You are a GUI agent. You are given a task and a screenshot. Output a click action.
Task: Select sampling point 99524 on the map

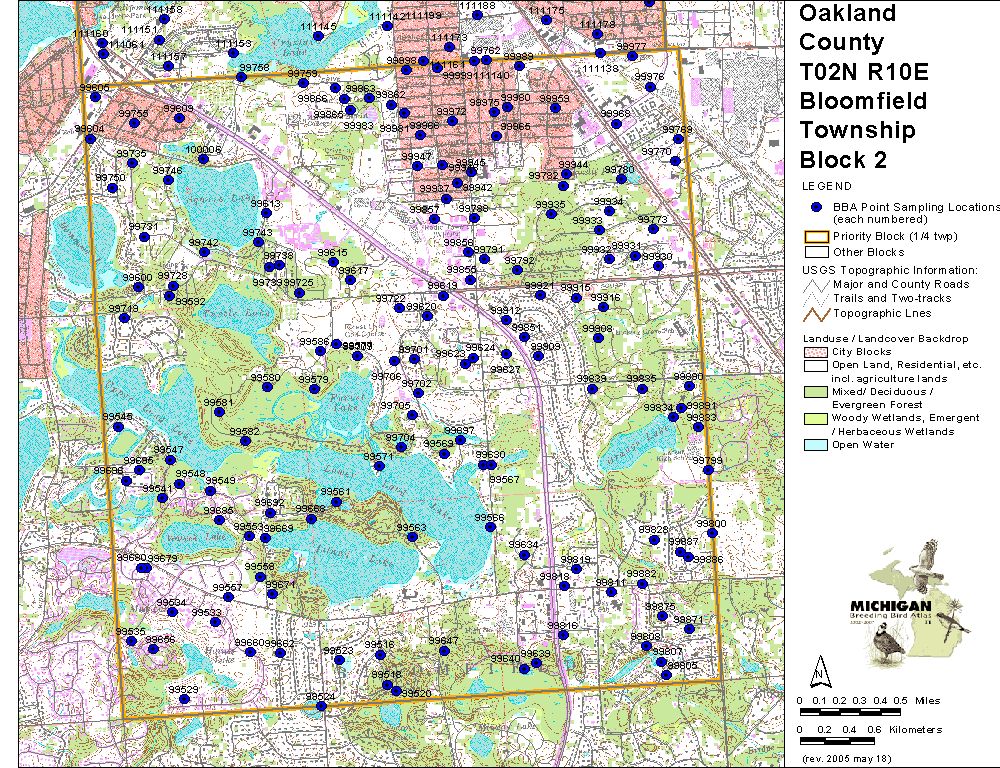pos(321,707)
